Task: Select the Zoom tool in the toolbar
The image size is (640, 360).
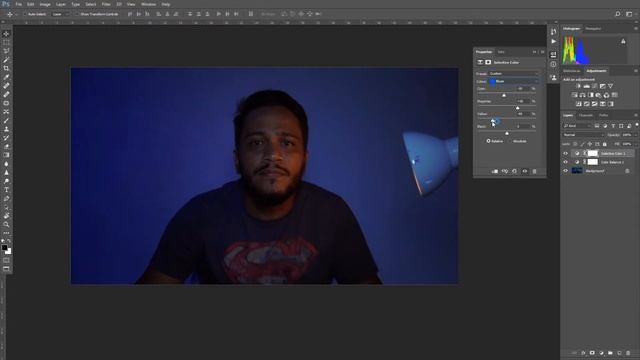Action: point(6,224)
